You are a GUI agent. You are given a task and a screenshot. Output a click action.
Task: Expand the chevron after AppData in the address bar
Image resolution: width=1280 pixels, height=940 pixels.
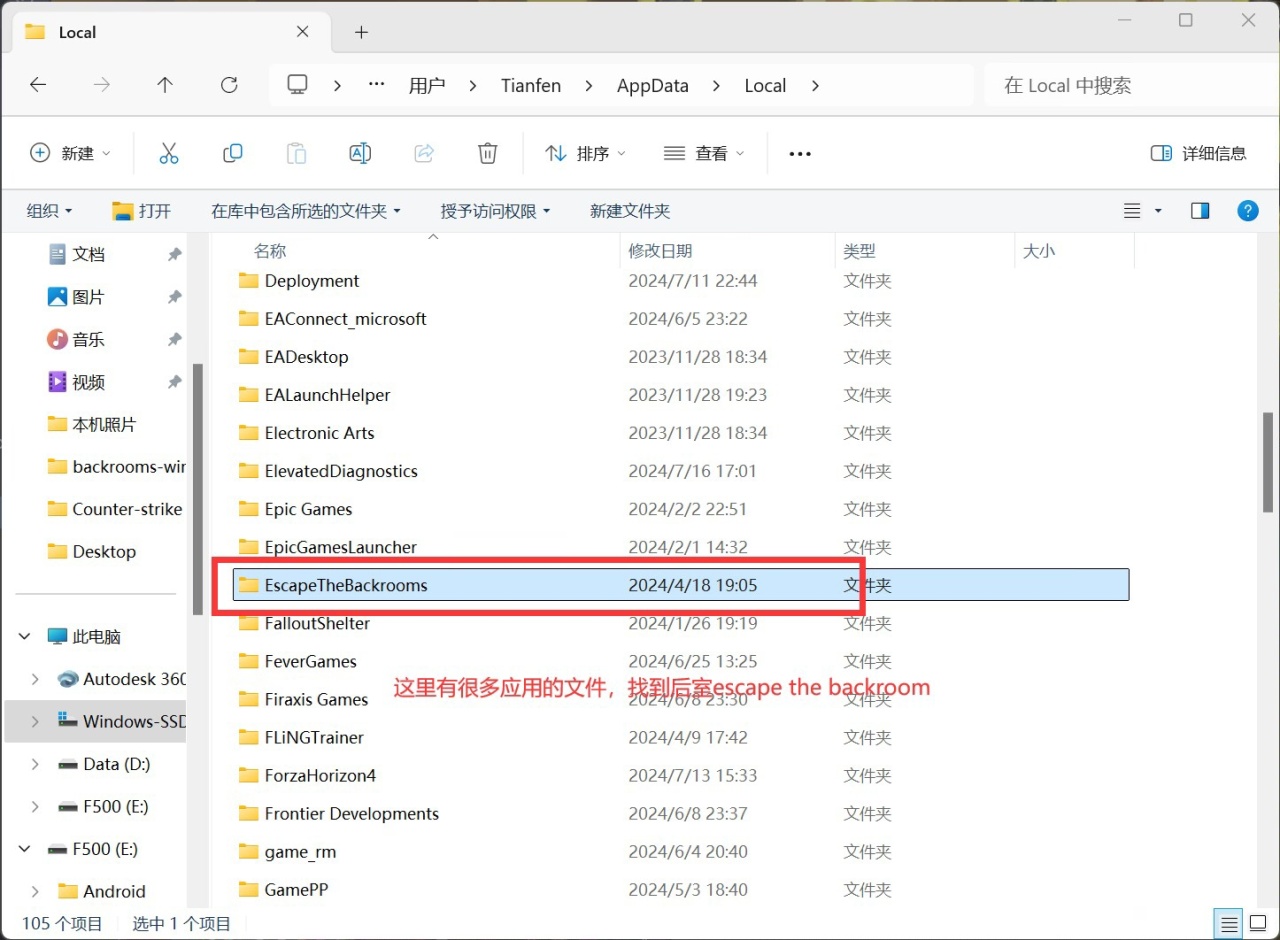[716, 85]
